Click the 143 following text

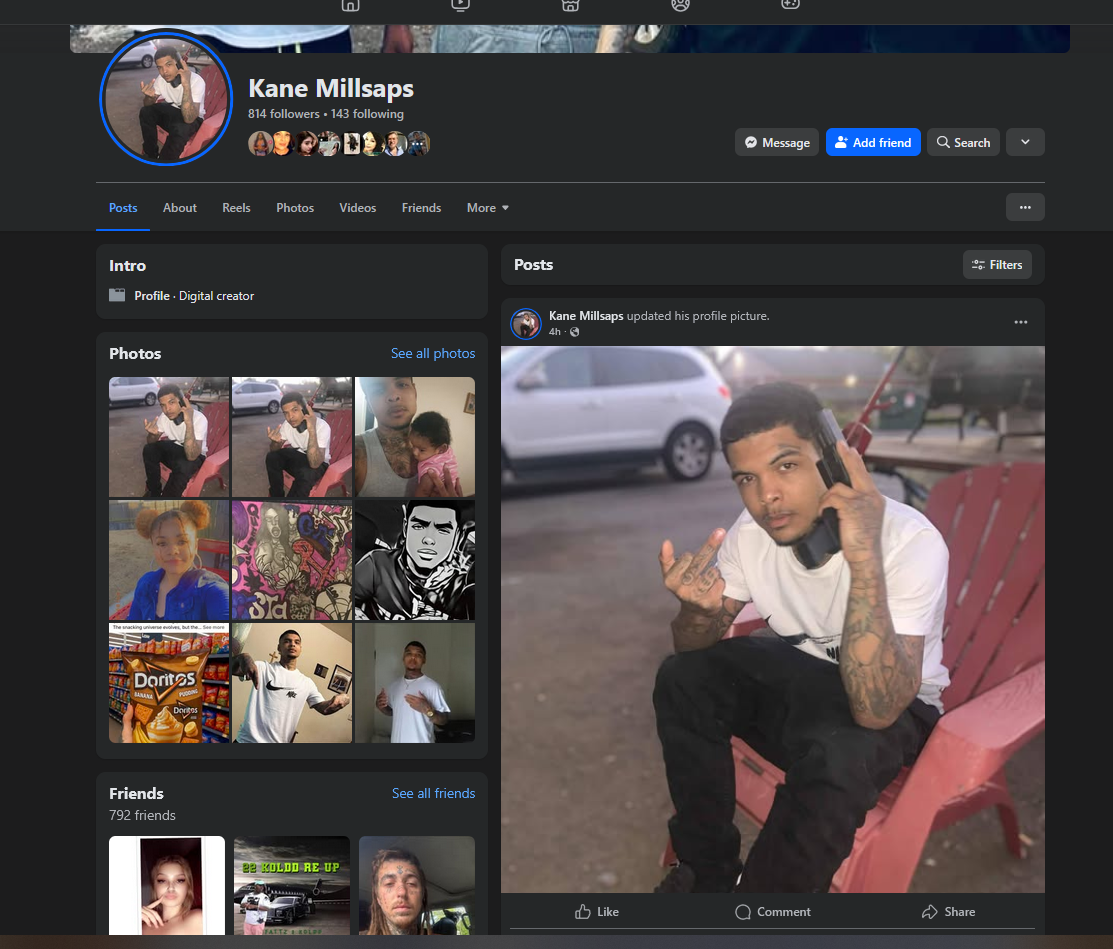click(x=367, y=114)
